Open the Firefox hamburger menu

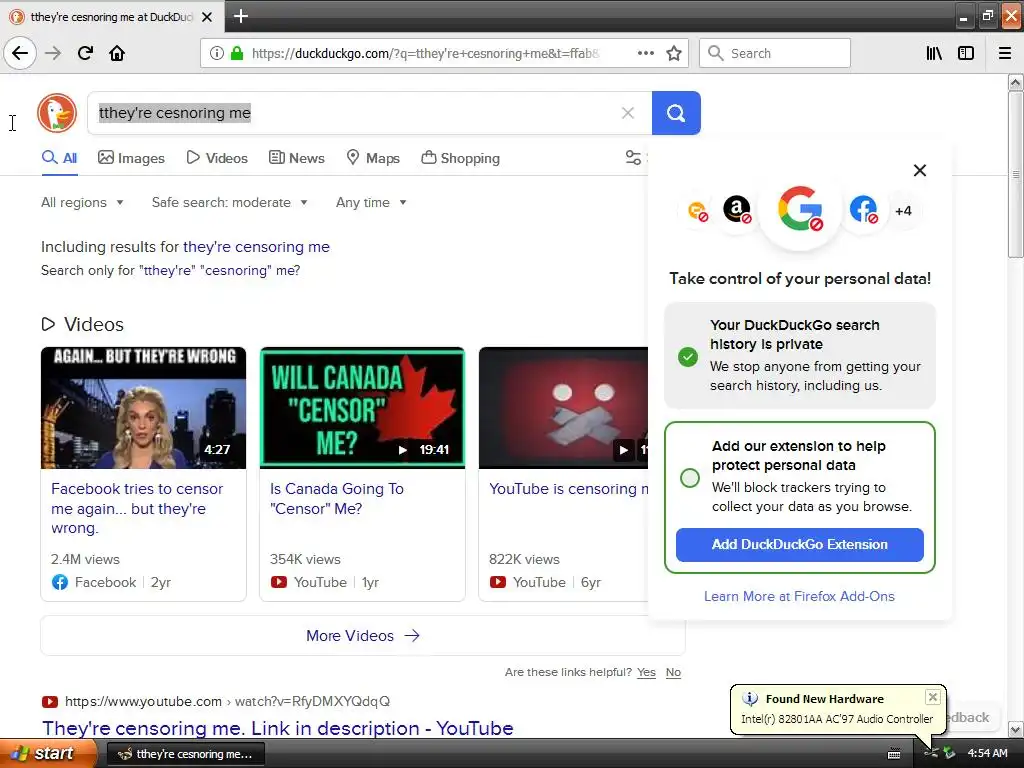pos(1004,53)
